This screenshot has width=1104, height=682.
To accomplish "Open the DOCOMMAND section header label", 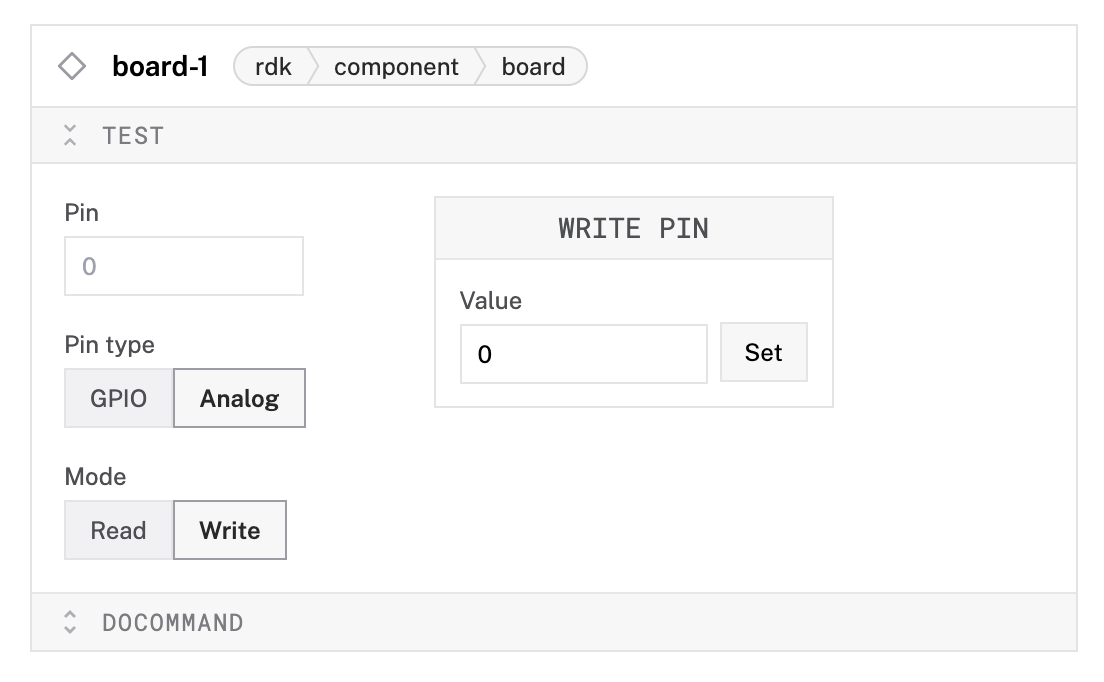I will click(172, 623).
